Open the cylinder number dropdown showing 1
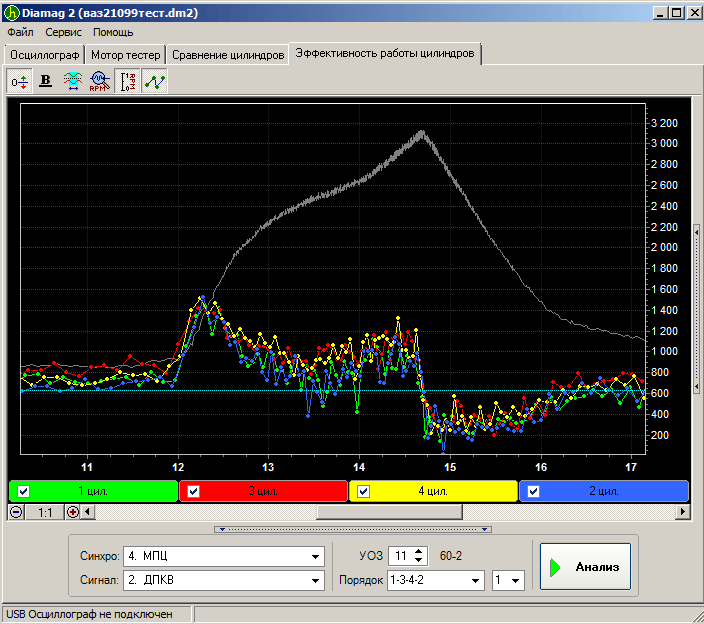 [515, 580]
